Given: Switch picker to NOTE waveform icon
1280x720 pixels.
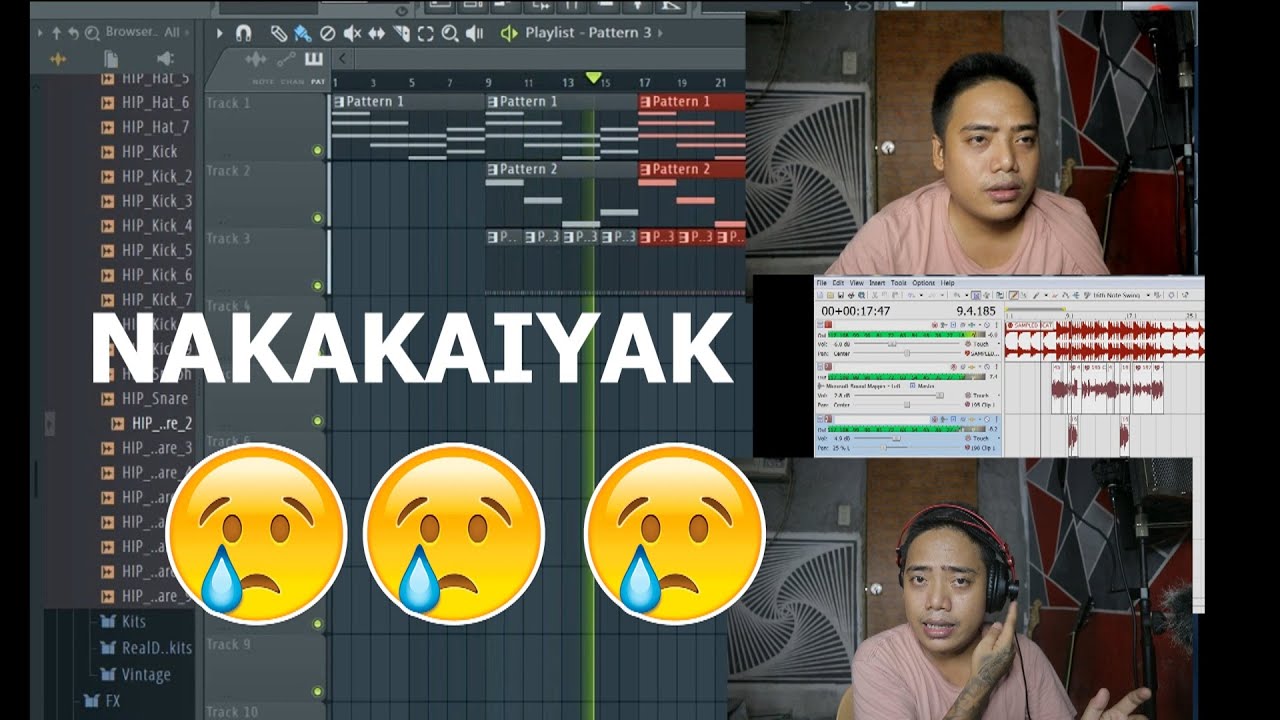Looking at the screenshot, I should click(256, 60).
